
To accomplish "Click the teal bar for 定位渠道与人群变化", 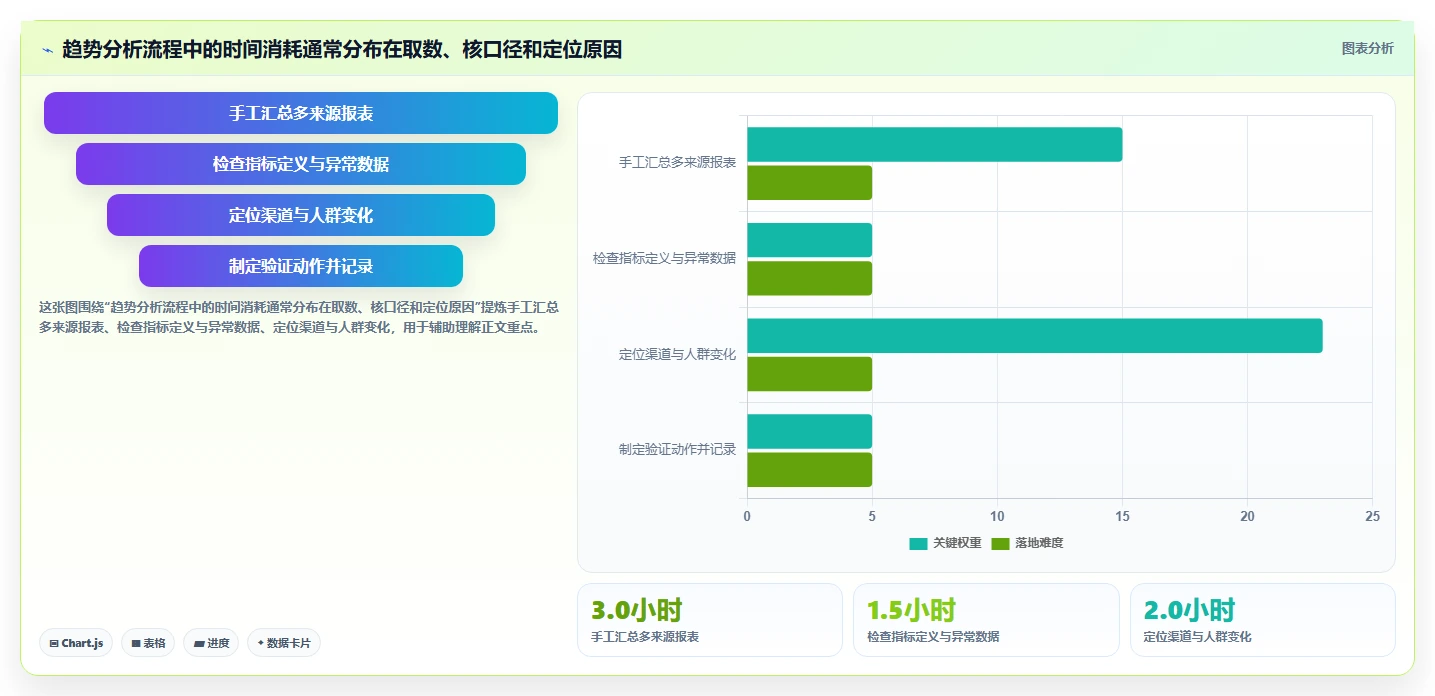I will tap(1034, 335).
